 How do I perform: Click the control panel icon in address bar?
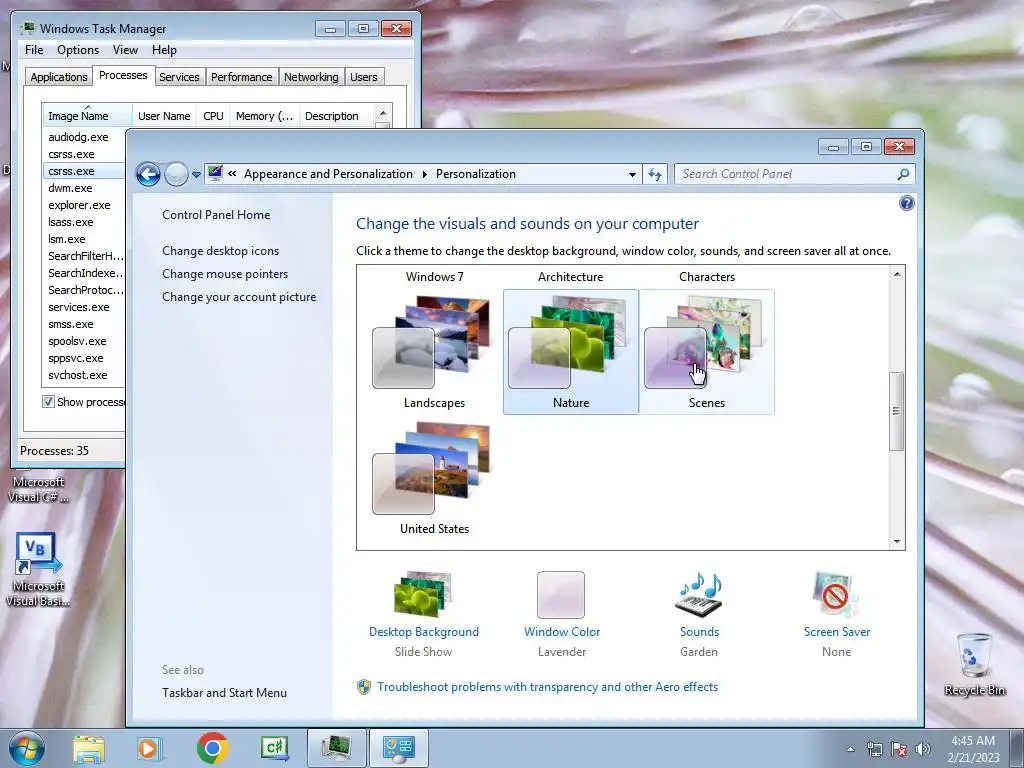coord(215,174)
